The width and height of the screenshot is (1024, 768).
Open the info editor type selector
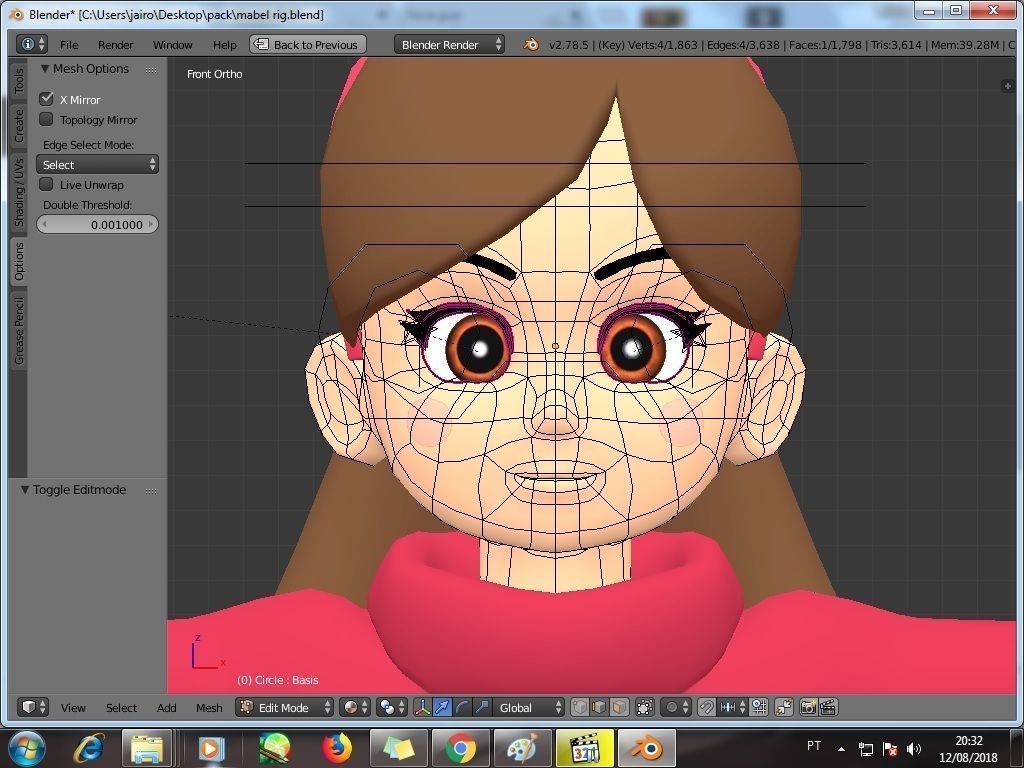pos(33,44)
